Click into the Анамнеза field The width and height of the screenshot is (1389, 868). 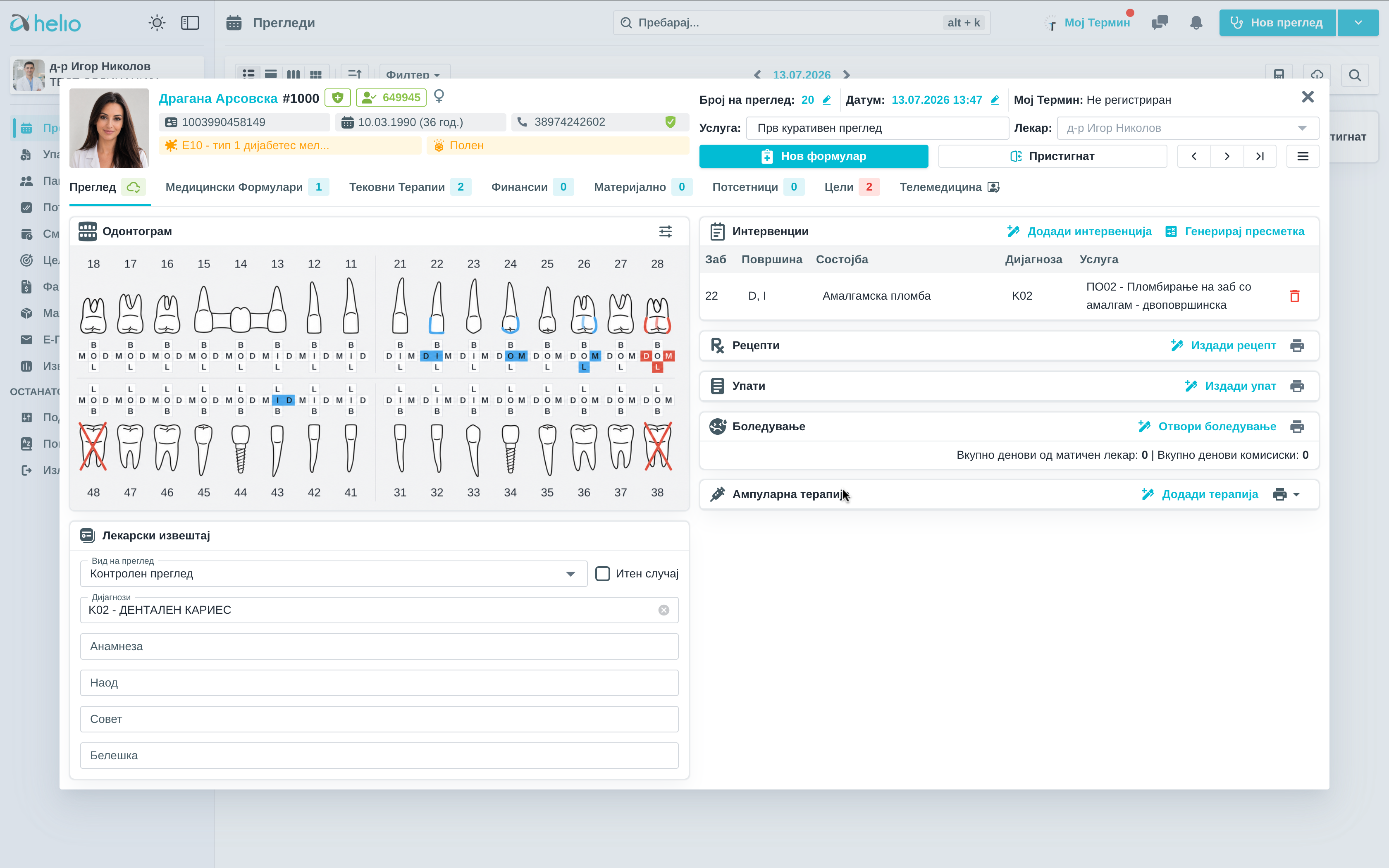pyautogui.click(x=379, y=646)
